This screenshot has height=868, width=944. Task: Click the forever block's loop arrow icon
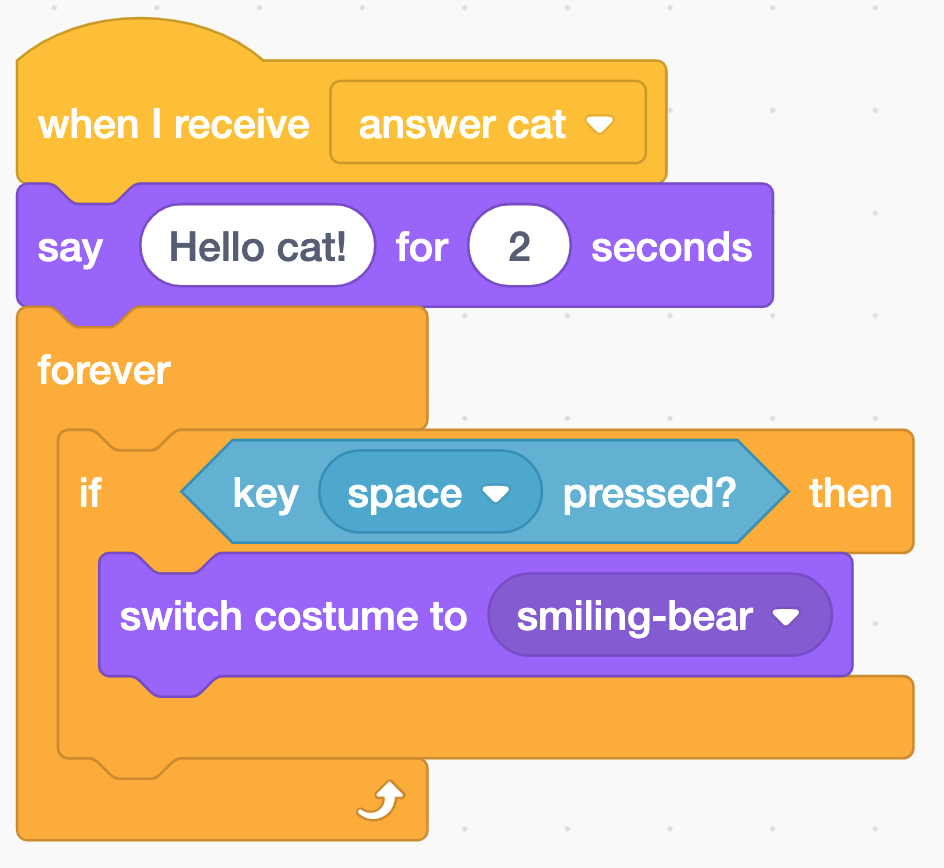click(380, 799)
